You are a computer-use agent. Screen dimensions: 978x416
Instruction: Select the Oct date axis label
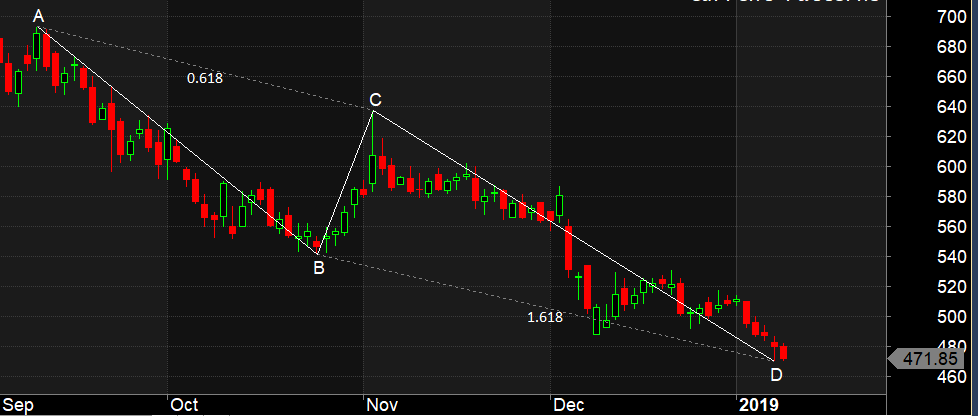(184, 405)
